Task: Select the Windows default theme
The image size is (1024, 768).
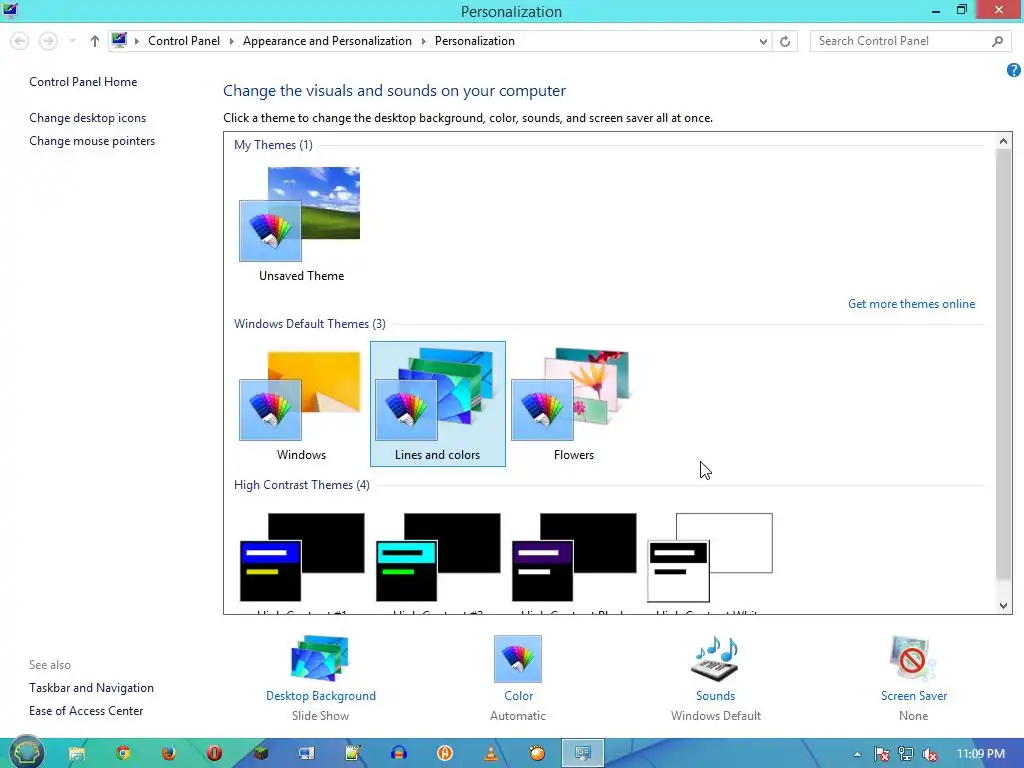Action: tap(301, 404)
